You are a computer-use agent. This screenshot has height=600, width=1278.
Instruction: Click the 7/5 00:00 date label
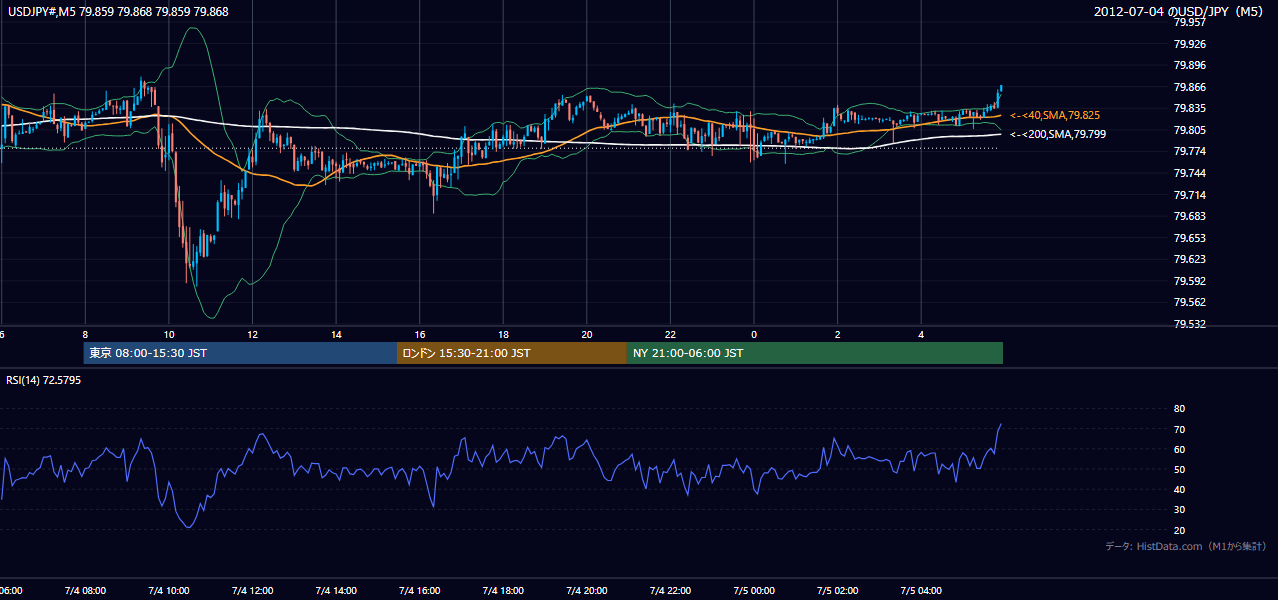[x=754, y=591]
